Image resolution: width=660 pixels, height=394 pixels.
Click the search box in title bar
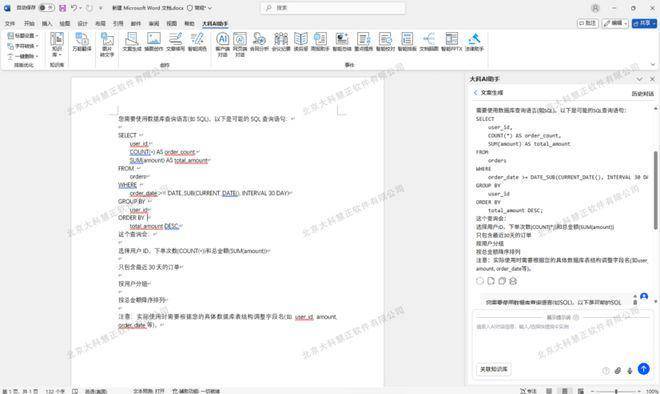click(x=333, y=8)
